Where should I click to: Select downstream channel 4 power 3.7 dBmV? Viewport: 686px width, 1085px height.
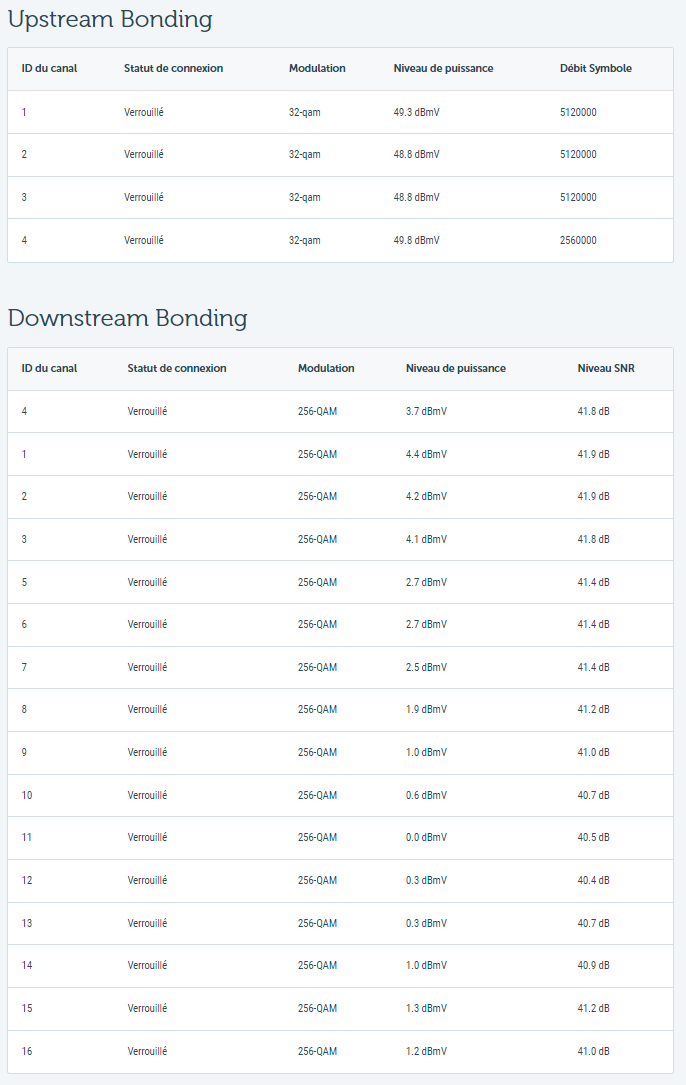pos(426,411)
